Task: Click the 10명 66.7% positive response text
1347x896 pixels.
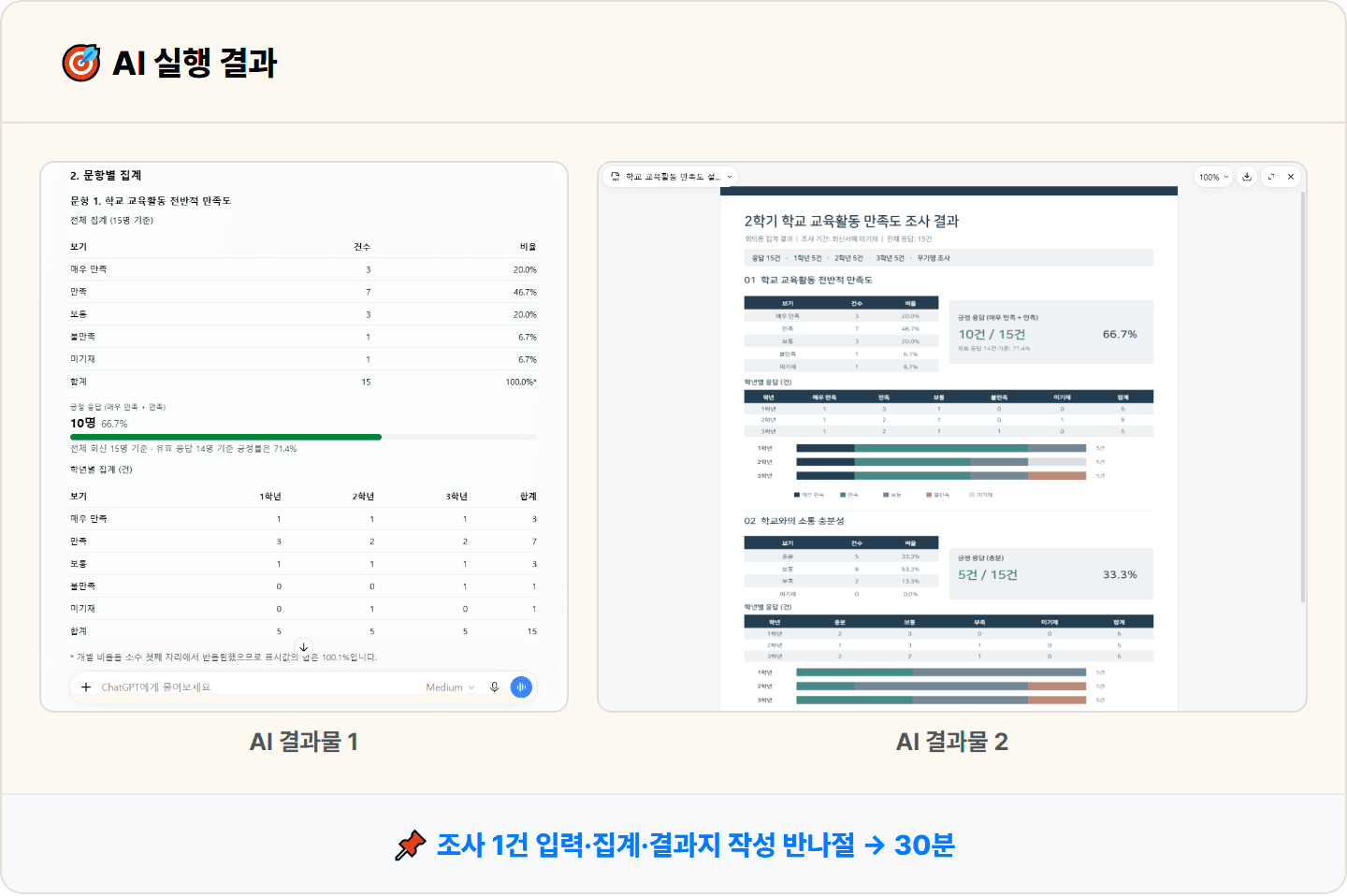Action: point(99,424)
